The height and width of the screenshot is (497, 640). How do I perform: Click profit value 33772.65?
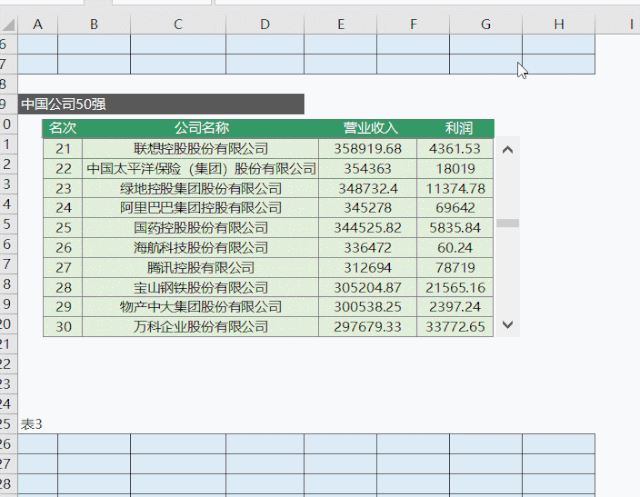pos(455,327)
